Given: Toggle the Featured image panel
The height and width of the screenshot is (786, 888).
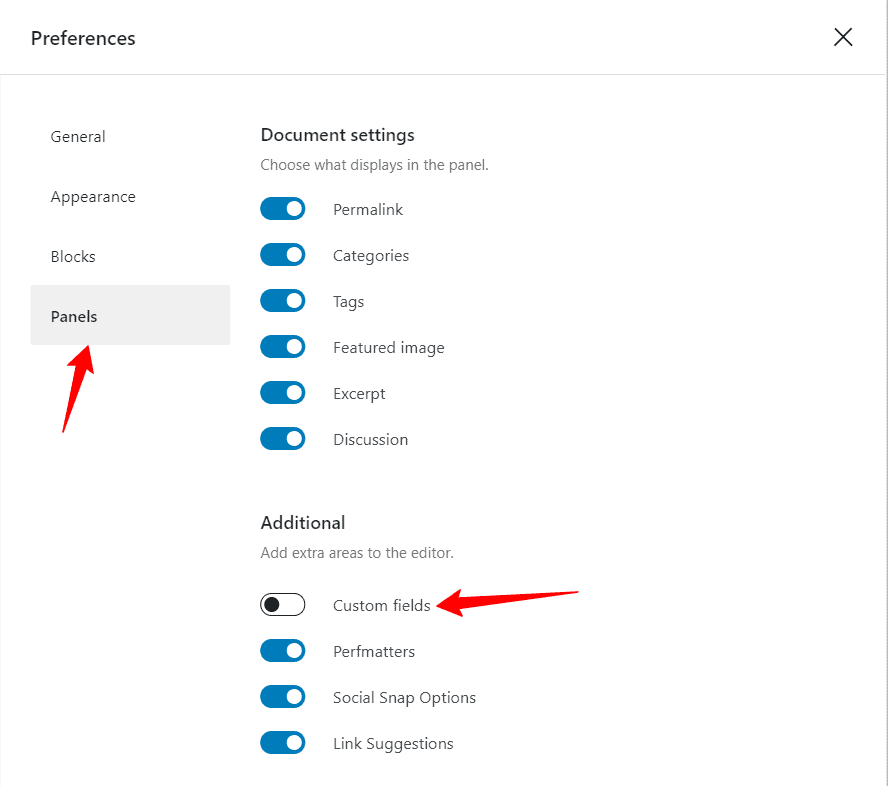Looking at the screenshot, I should (x=283, y=347).
